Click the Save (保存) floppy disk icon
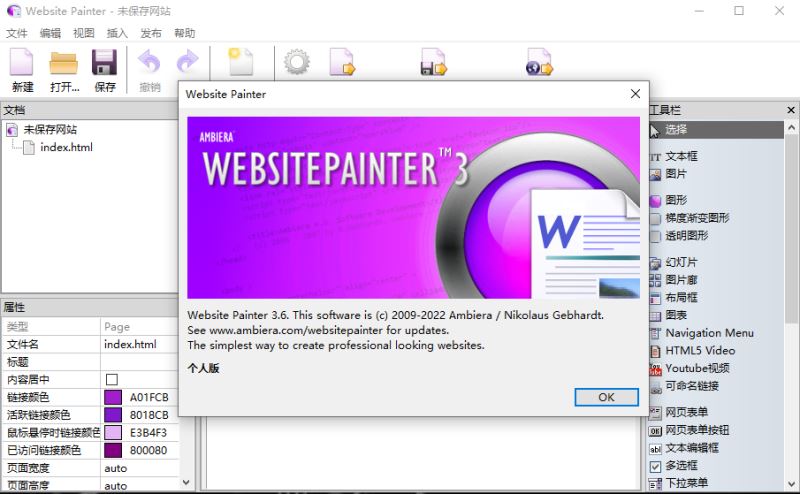800x494 pixels. [x=105, y=63]
